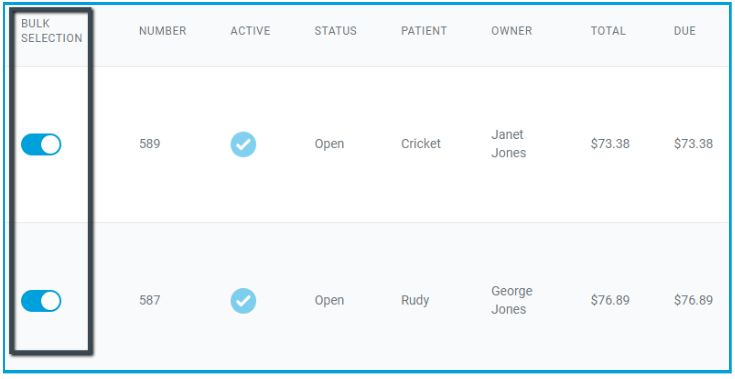Select patient Cricket
This screenshot has width=735, height=379.
[x=421, y=144]
